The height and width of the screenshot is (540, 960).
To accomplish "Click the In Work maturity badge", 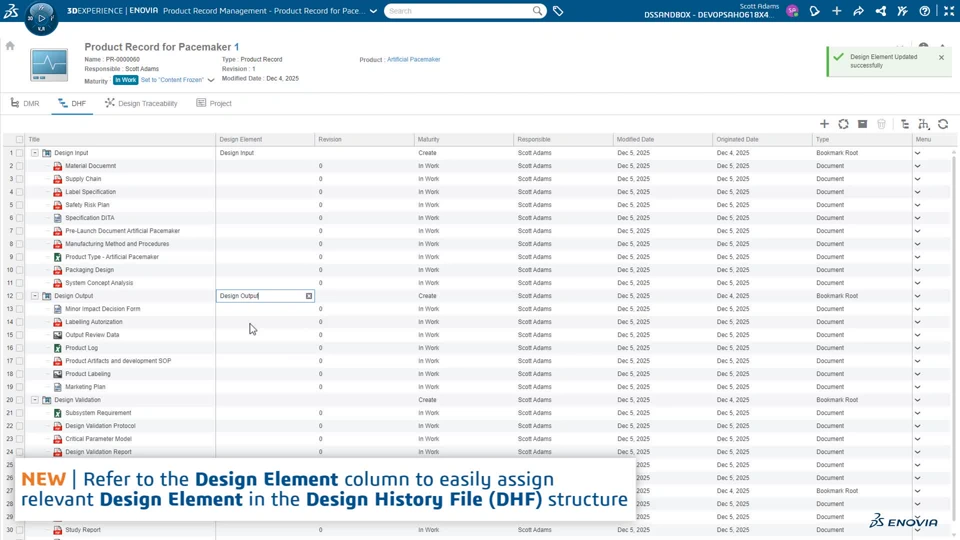I will [126, 80].
